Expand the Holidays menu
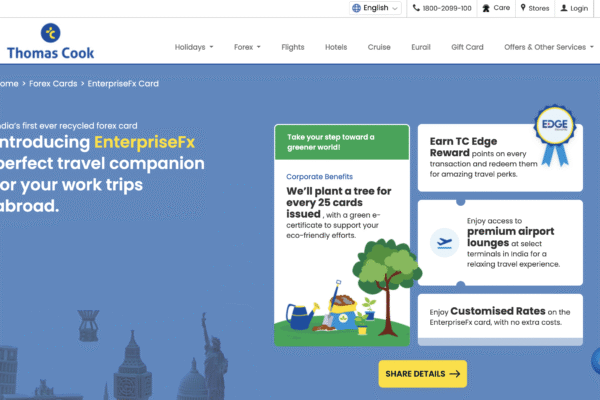The image size is (600, 400). coord(194,47)
